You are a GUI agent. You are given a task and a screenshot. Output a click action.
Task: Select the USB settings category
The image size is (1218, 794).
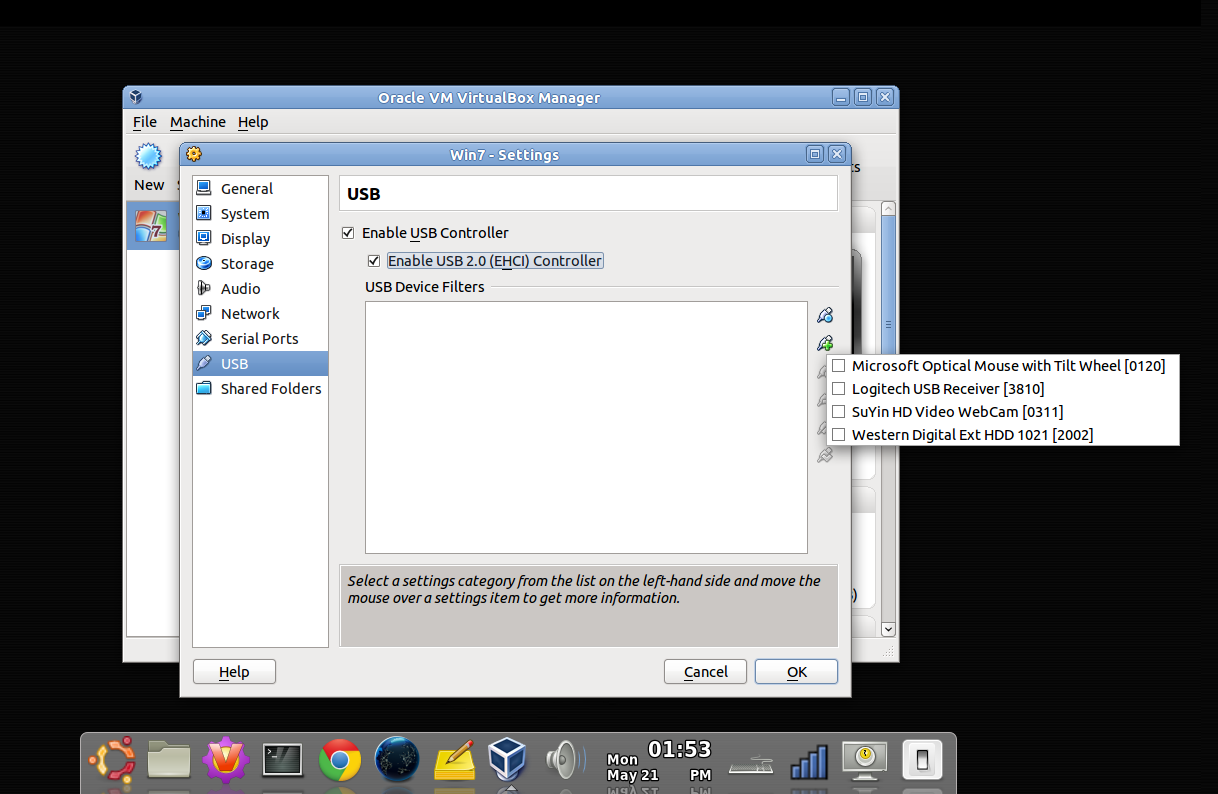(x=260, y=364)
